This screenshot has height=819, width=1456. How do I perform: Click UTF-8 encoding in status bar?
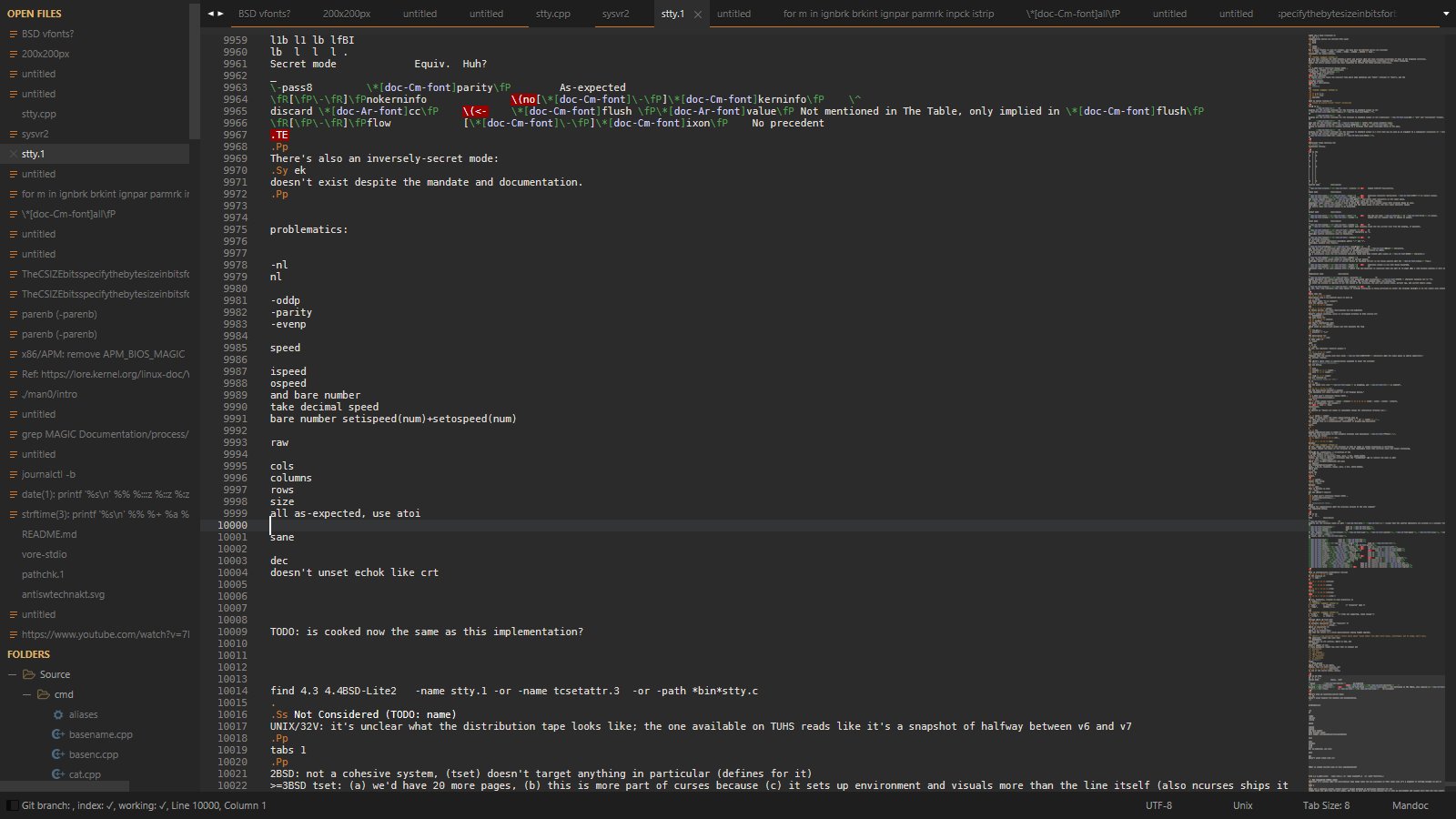tap(1158, 805)
